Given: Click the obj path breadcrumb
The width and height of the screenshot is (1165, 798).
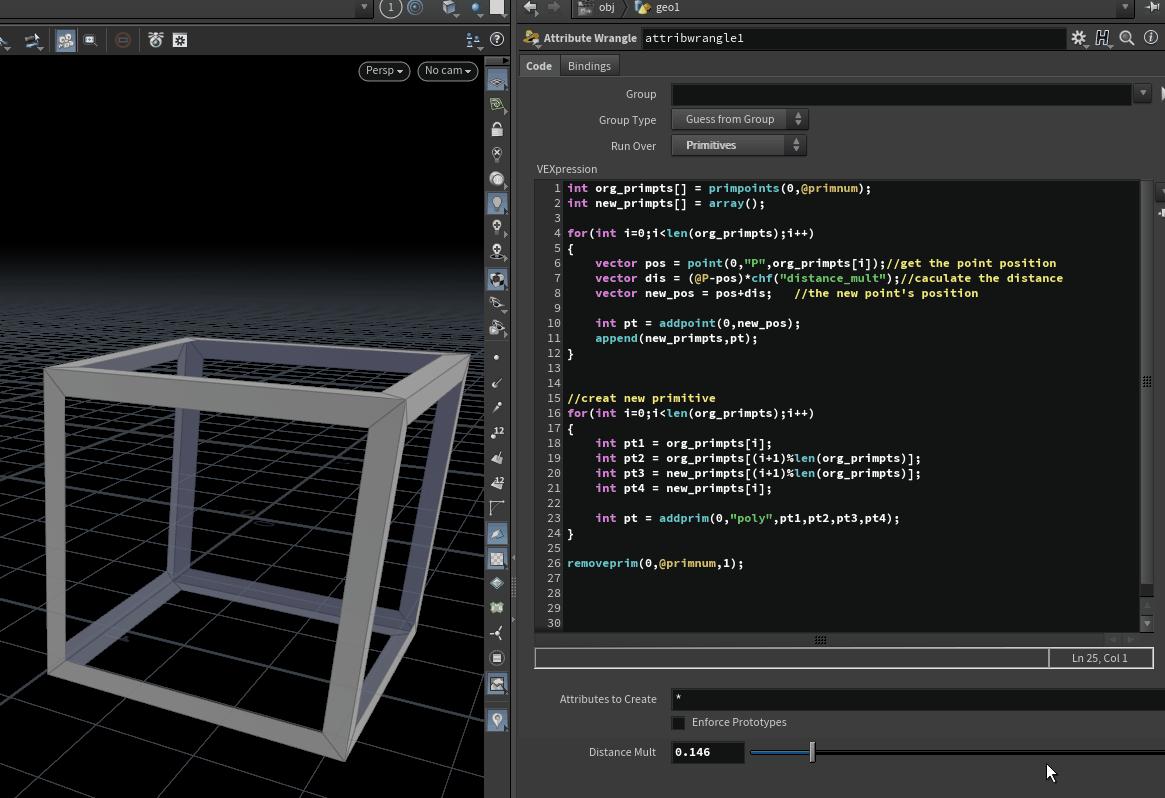Looking at the screenshot, I should pyautogui.click(x=606, y=7).
